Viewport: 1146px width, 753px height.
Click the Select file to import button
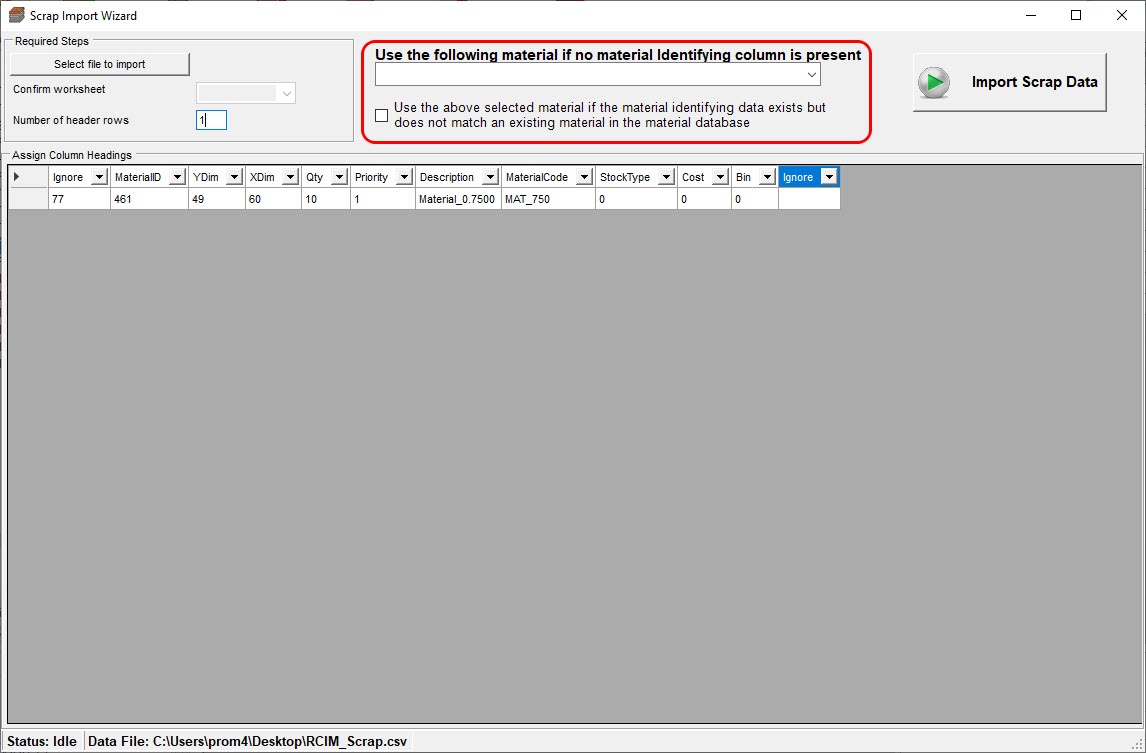[100, 64]
